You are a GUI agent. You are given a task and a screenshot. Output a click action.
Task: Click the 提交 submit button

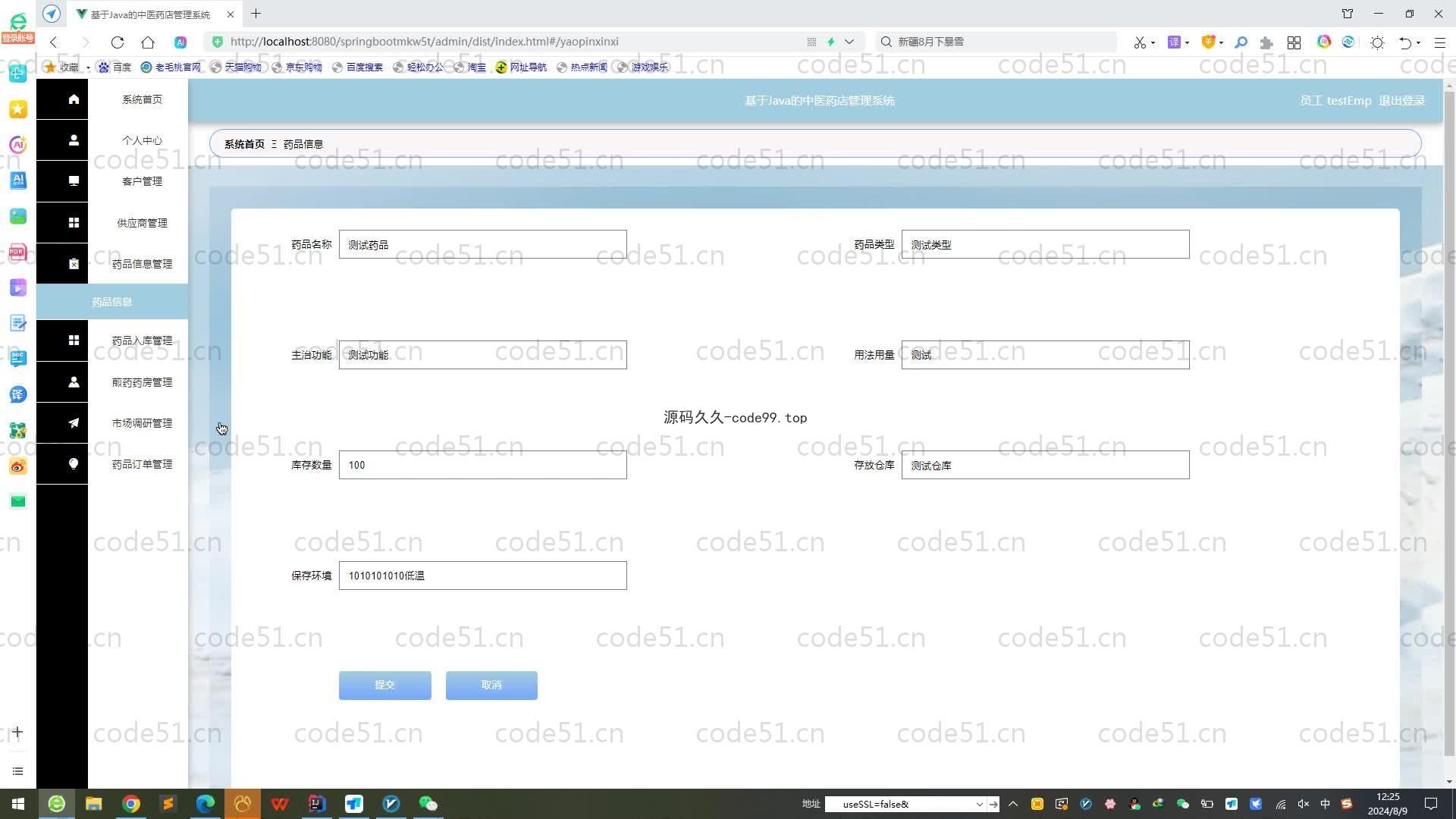click(384, 685)
